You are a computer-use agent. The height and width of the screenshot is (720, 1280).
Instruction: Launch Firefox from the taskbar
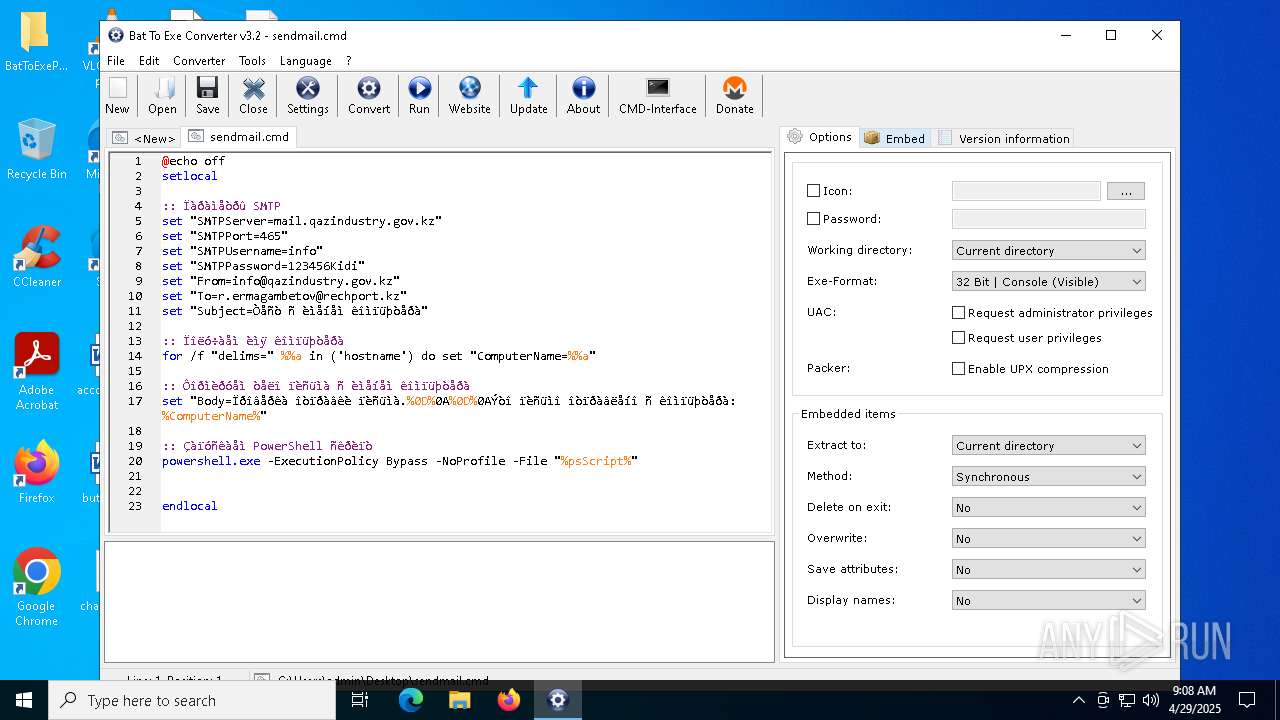pyautogui.click(x=509, y=700)
